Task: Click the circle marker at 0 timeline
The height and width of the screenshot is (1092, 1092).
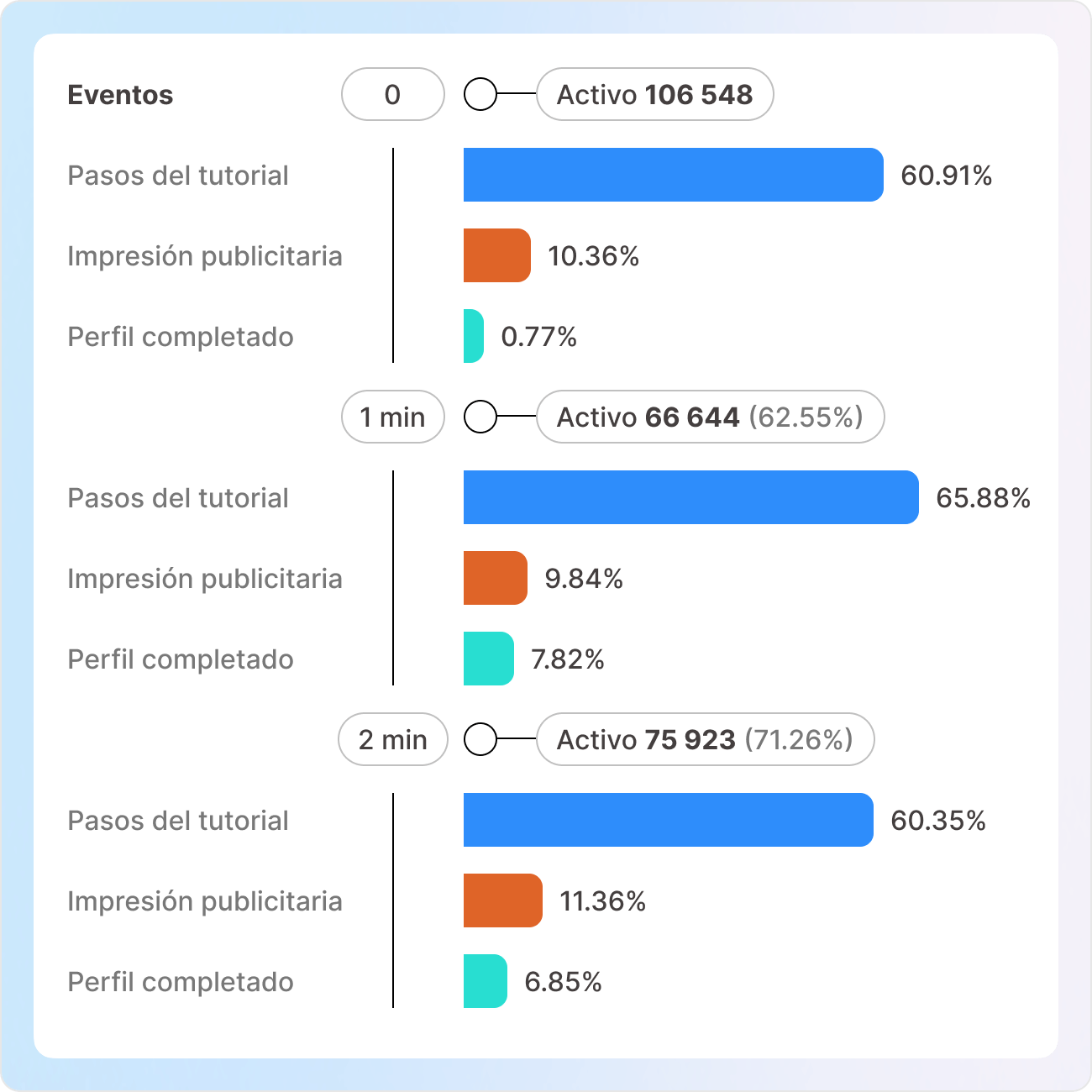Action: pyautogui.click(x=480, y=94)
